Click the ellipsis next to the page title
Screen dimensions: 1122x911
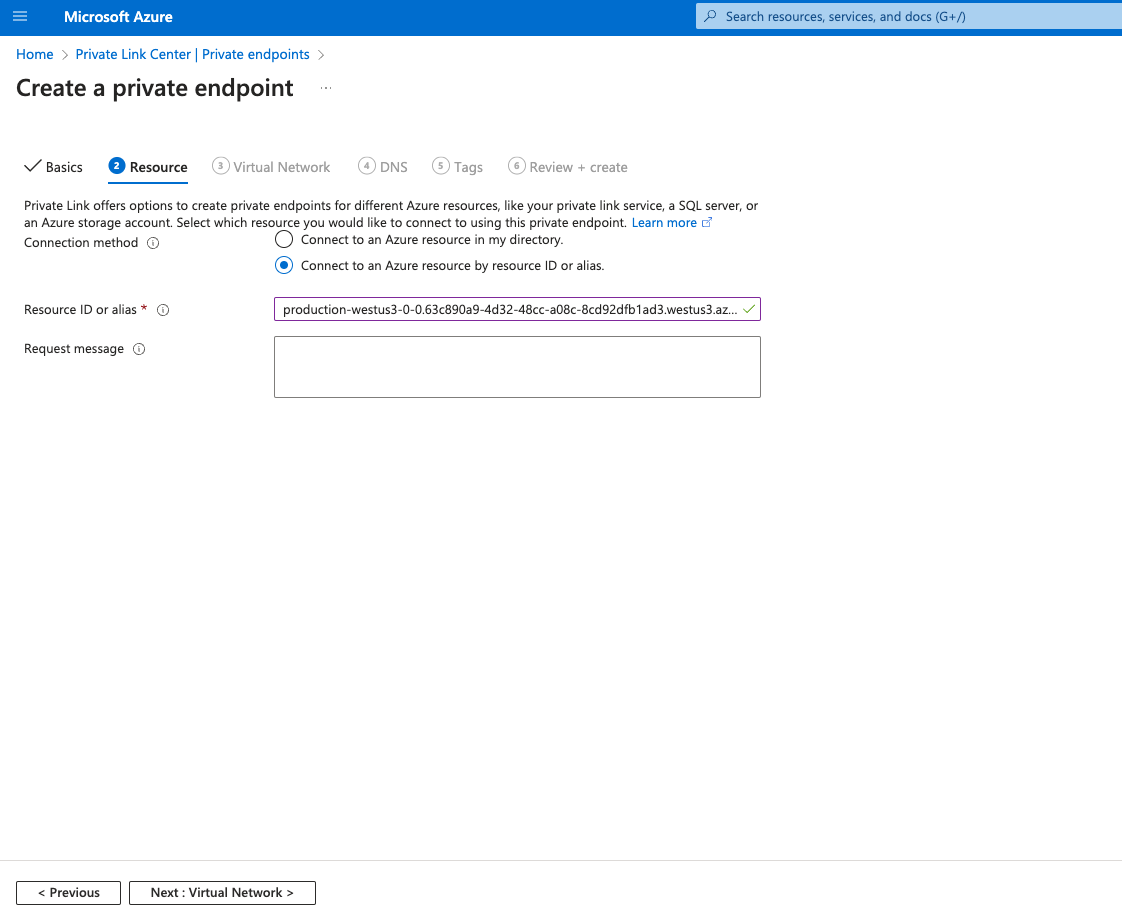(326, 88)
